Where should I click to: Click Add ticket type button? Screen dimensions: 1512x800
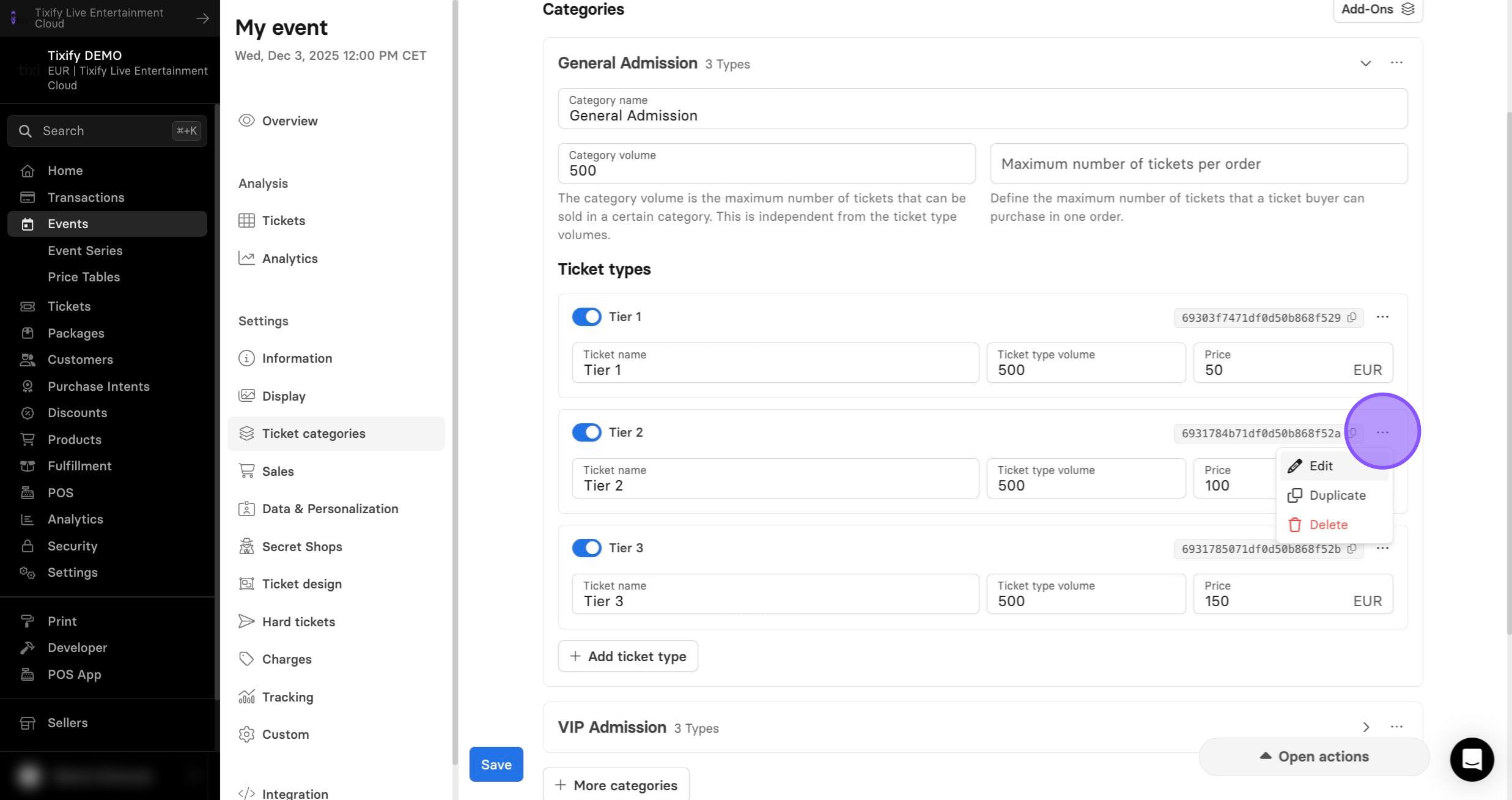(627, 656)
